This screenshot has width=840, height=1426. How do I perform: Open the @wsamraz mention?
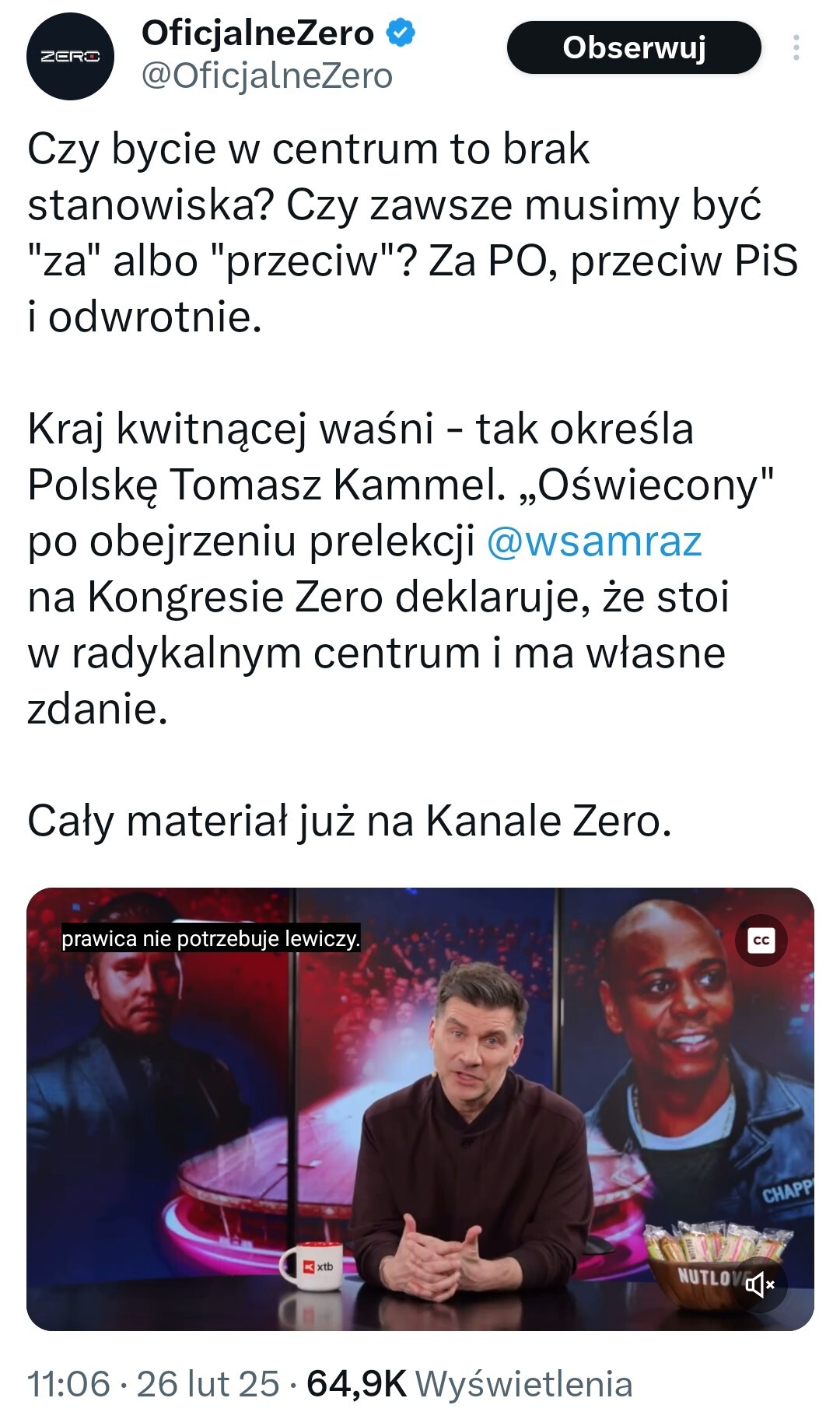click(x=594, y=541)
